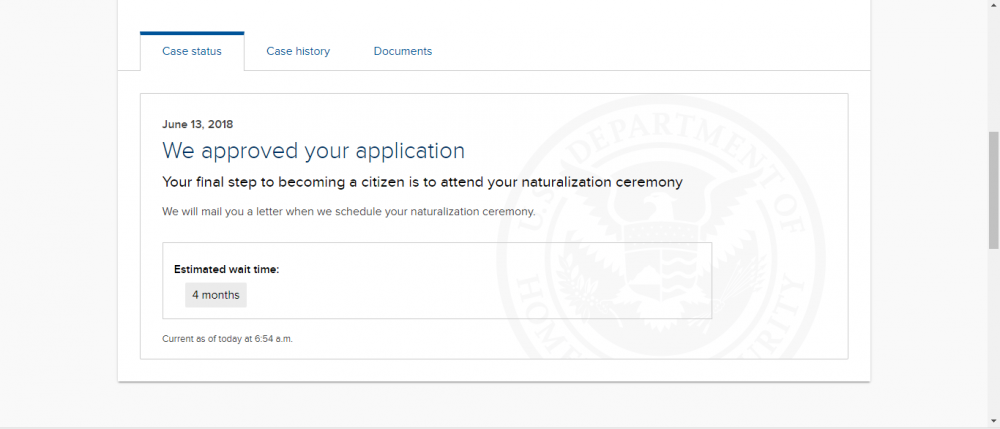Click "6:54 a.m." in the timestamp line
Screen dimensions: 1000x429
tap(273, 339)
